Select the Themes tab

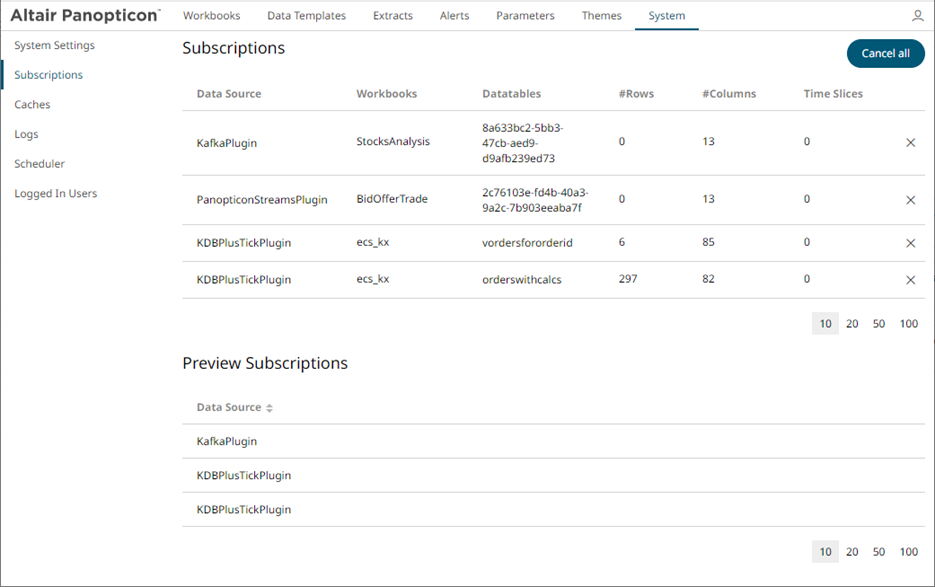(601, 16)
